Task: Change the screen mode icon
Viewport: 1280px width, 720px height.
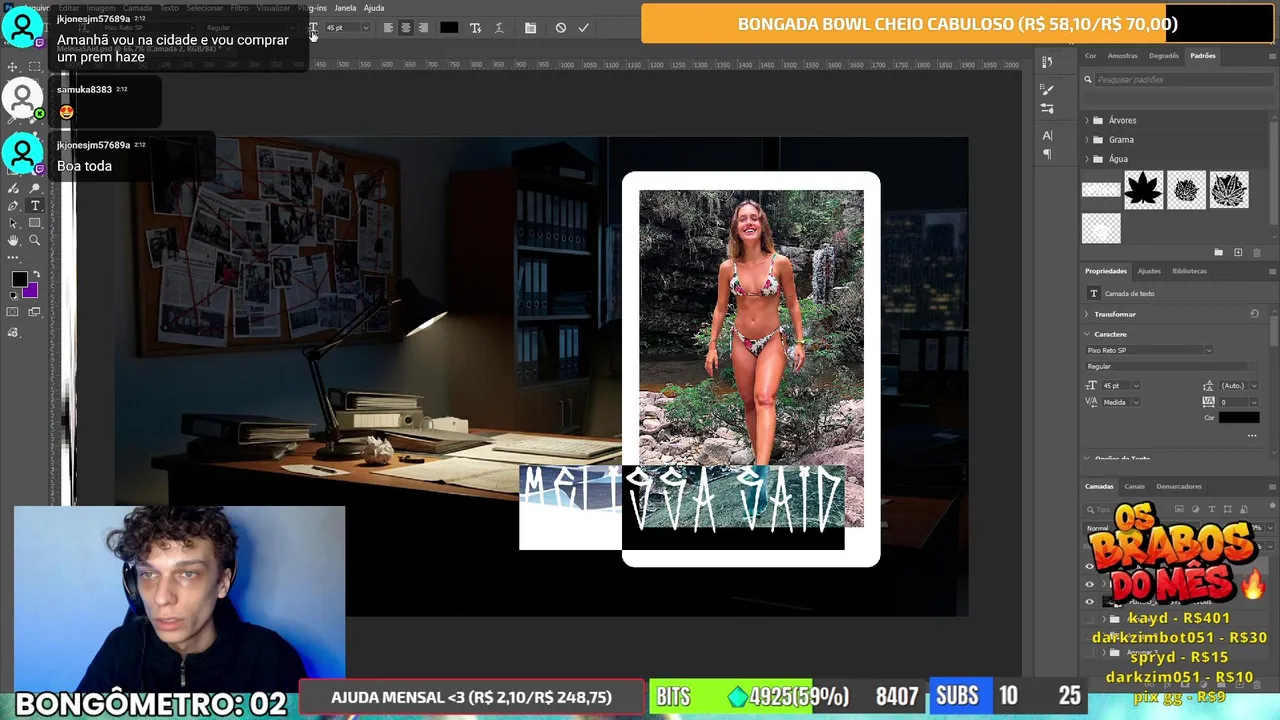Action: coord(34,311)
